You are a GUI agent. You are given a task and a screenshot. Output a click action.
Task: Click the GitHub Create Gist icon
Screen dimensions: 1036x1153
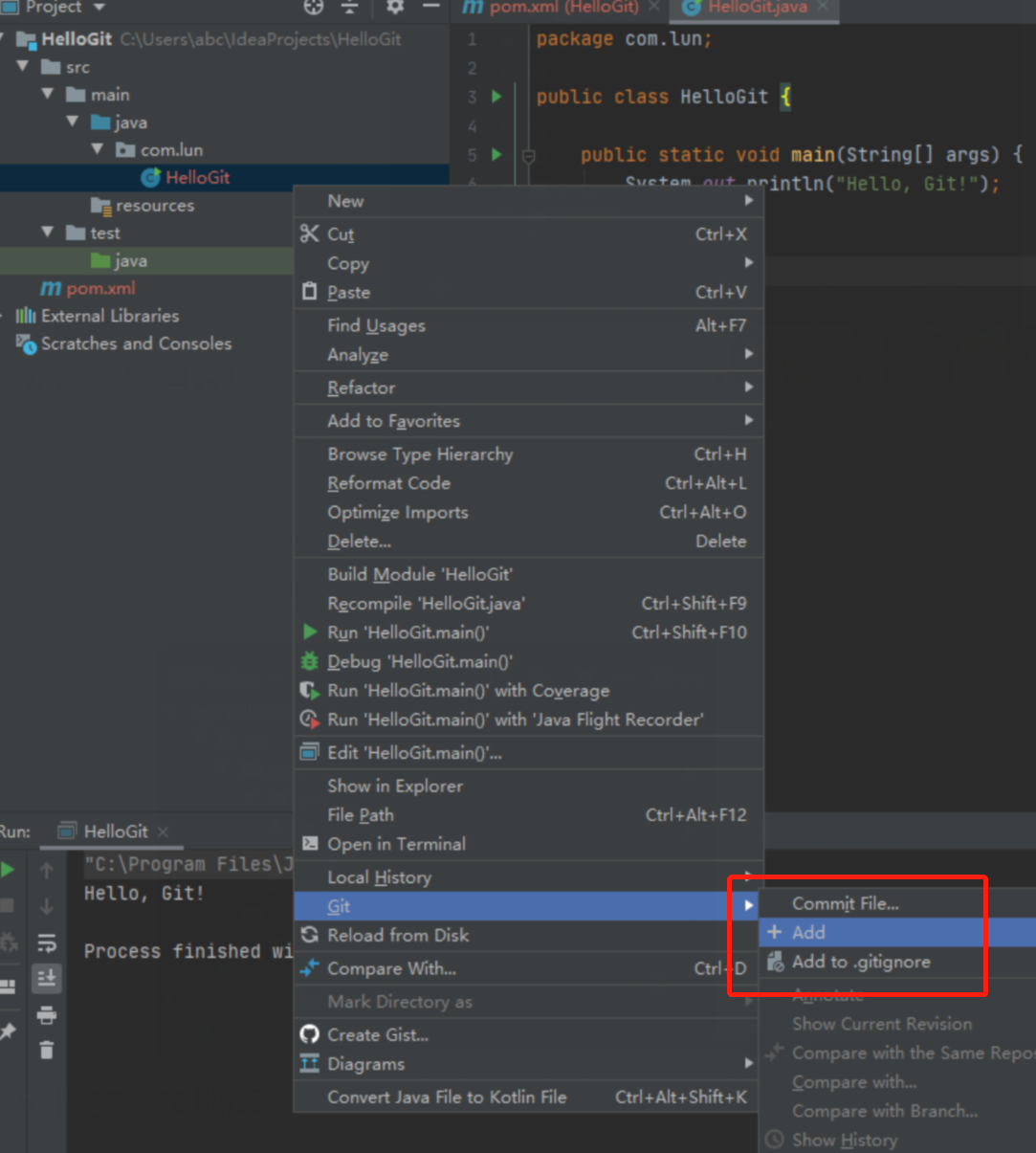(x=309, y=1034)
